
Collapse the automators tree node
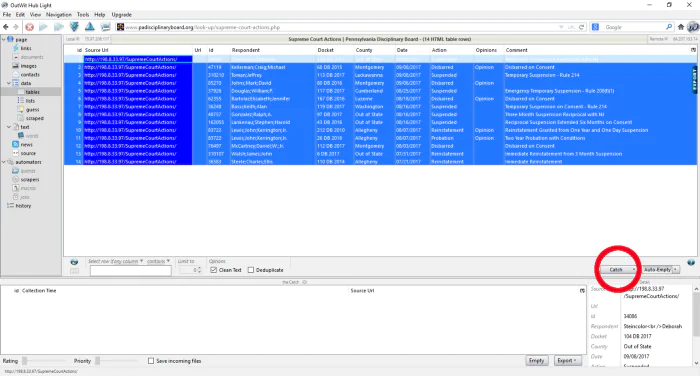pyautogui.click(x=4, y=162)
